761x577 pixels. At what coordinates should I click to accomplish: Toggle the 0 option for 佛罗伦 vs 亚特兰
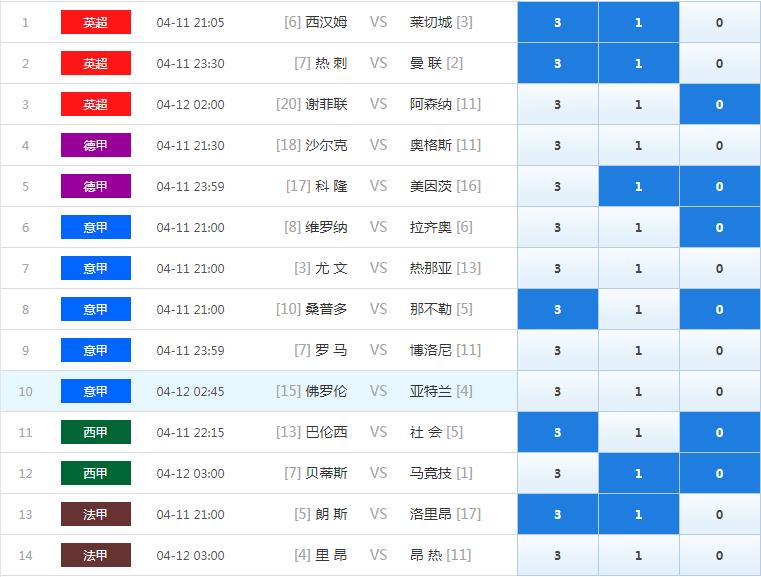pyautogui.click(x=720, y=391)
